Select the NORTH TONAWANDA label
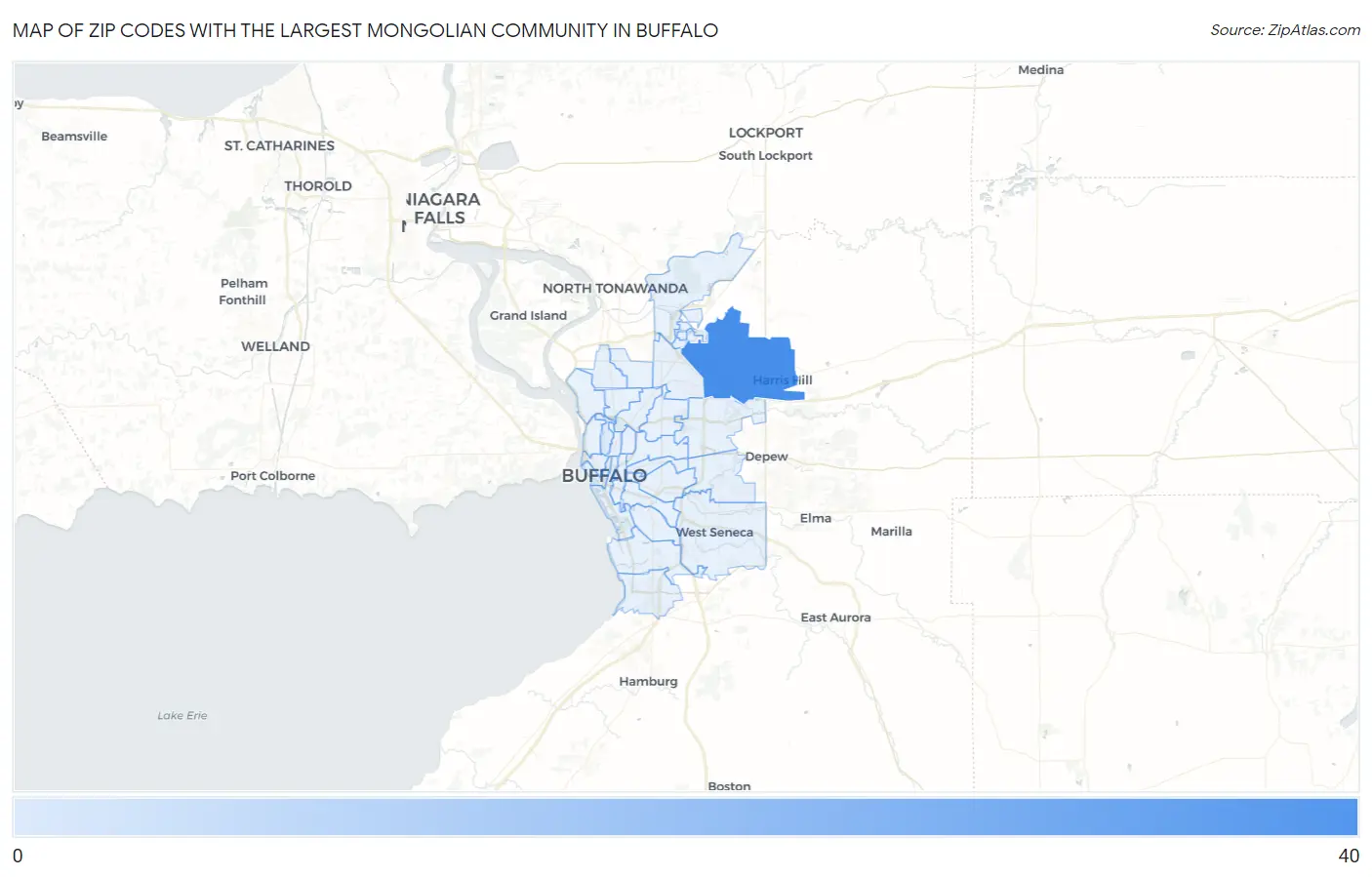Viewport: 1372px width, 877px height. (615, 289)
